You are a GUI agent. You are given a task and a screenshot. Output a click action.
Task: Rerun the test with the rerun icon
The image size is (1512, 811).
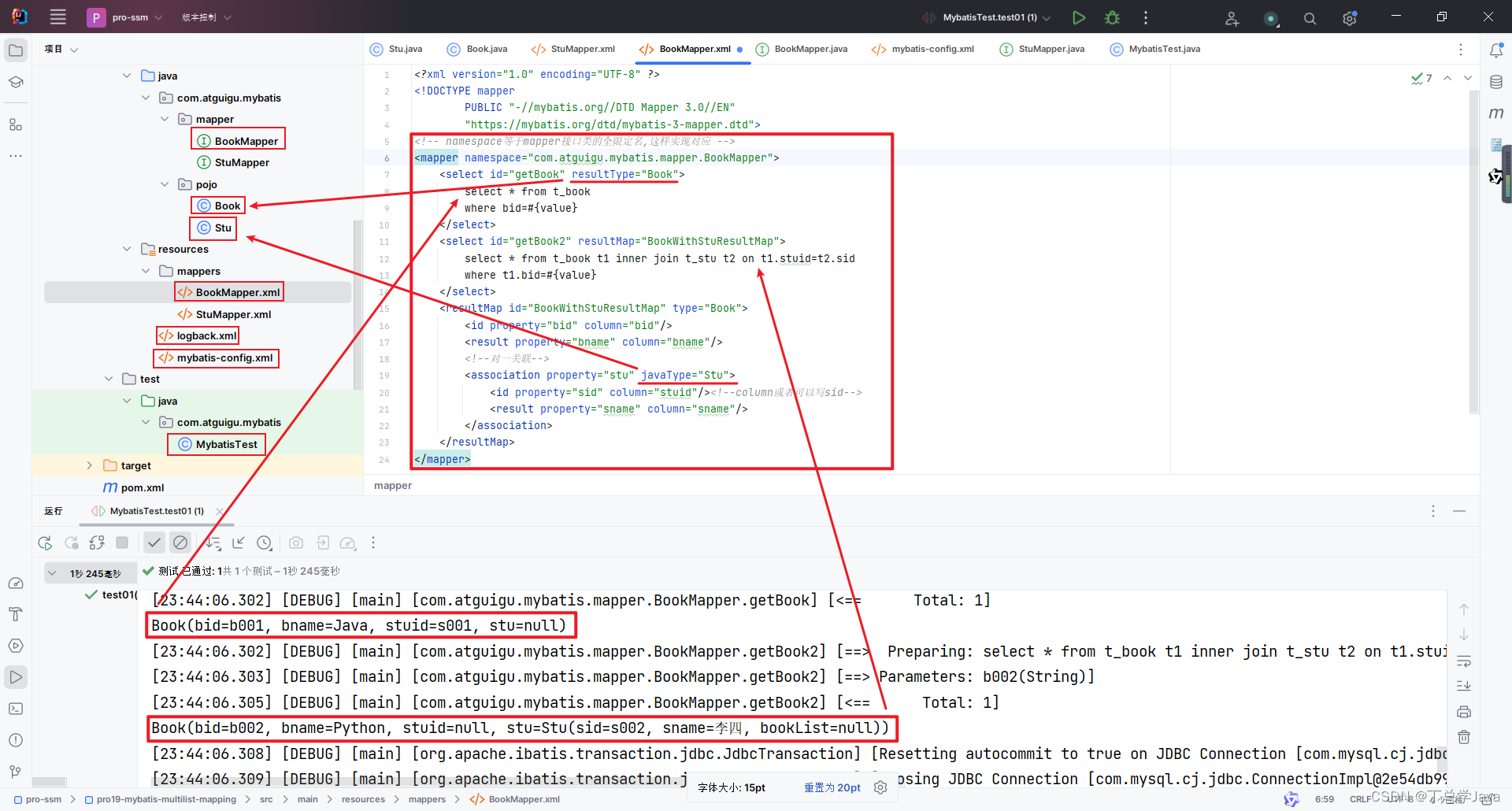click(x=45, y=543)
